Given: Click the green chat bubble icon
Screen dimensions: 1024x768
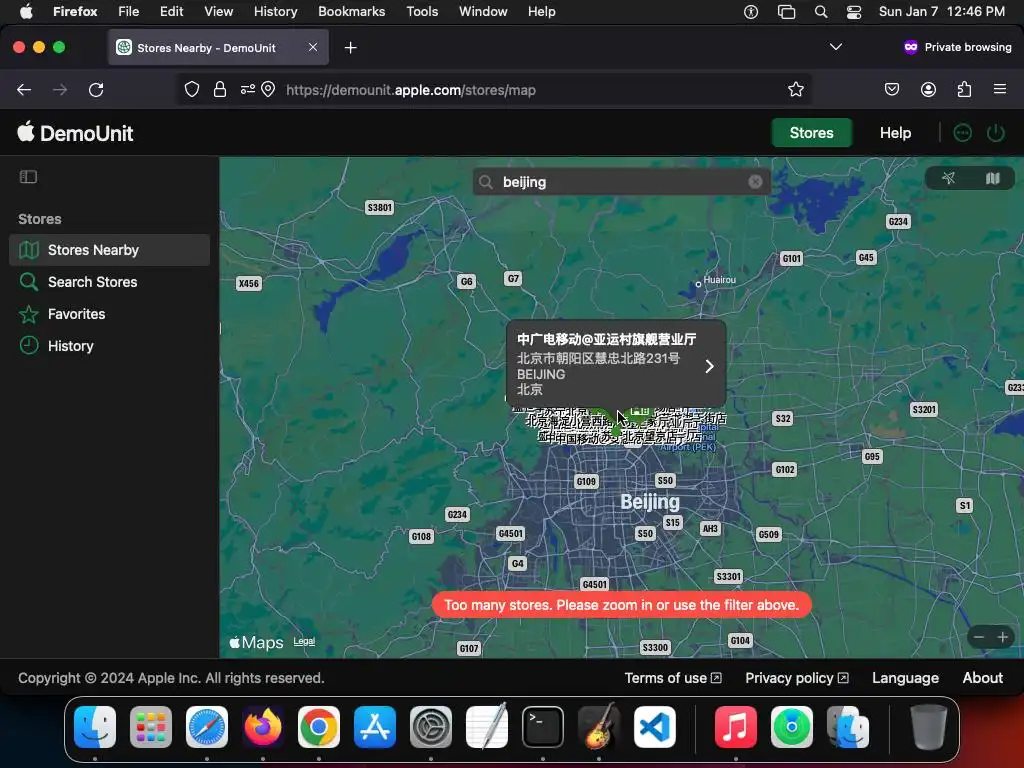Looking at the screenshot, I should (x=962, y=133).
